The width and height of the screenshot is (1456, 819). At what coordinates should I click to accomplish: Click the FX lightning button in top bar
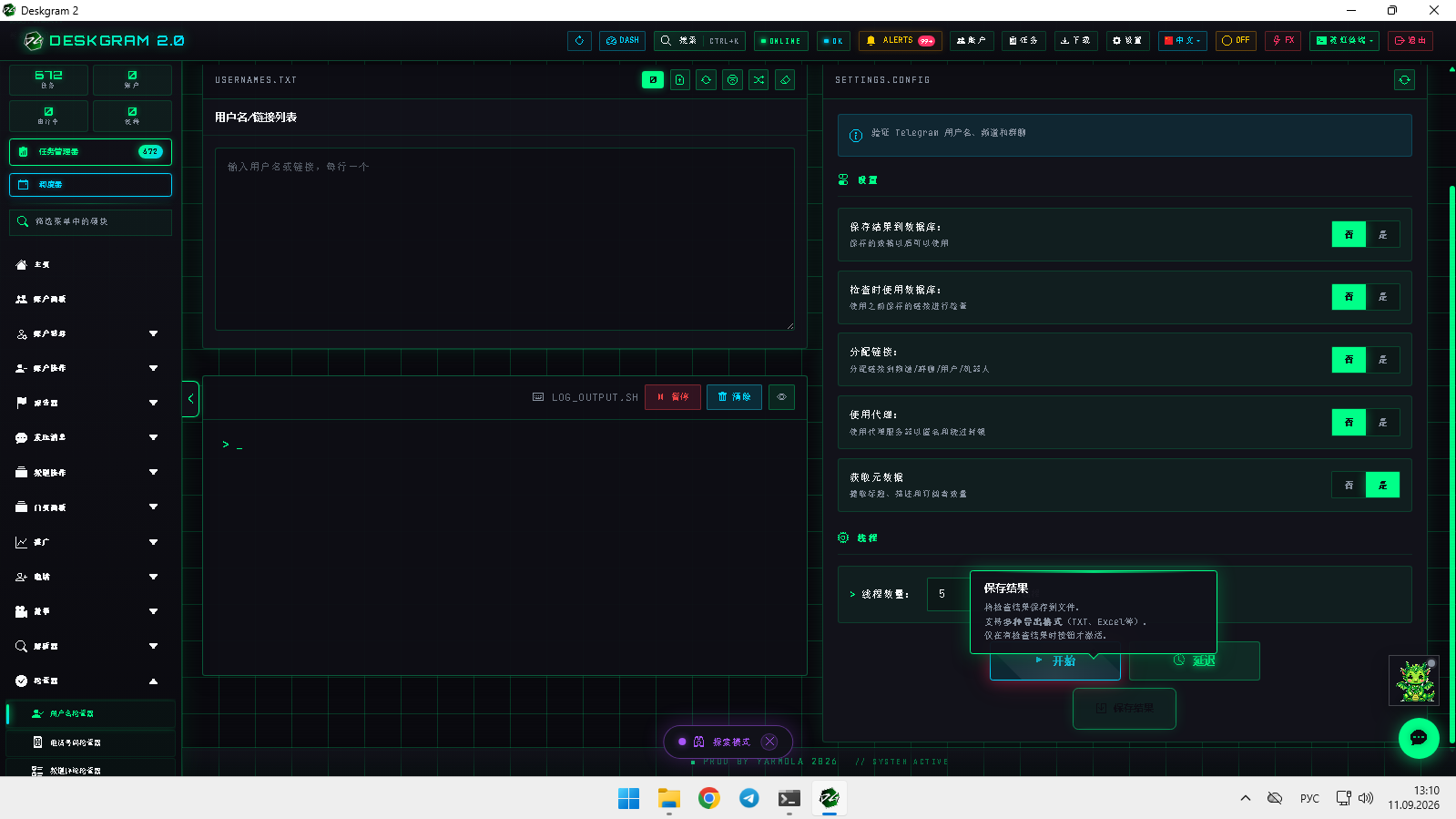click(1283, 41)
